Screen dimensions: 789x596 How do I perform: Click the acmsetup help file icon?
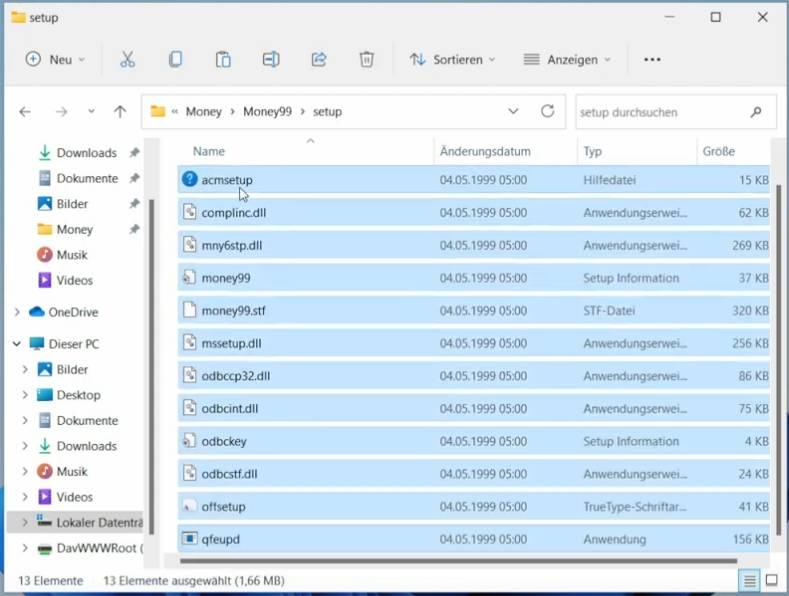coord(190,179)
